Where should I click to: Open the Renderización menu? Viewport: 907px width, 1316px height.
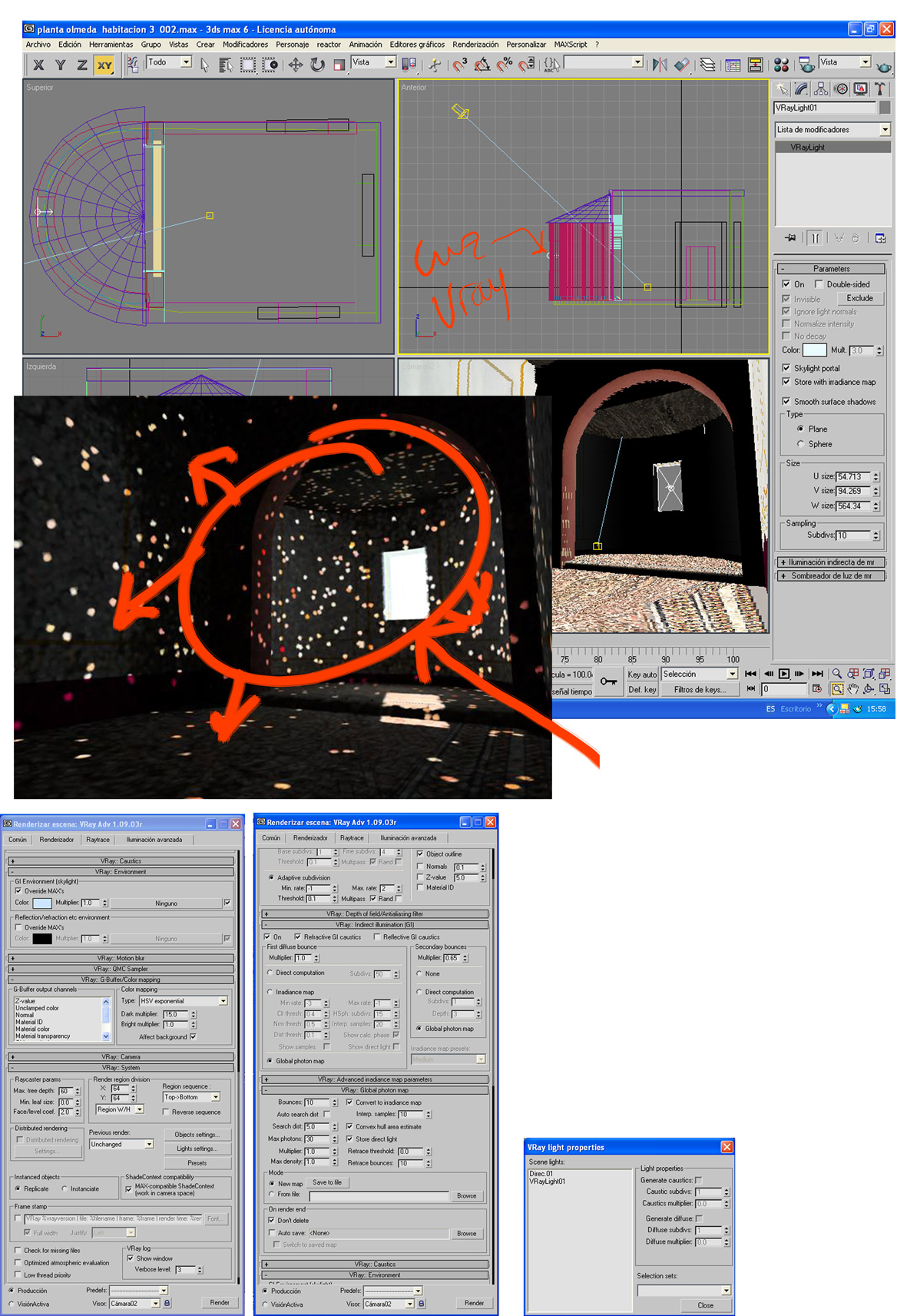tap(475, 45)
